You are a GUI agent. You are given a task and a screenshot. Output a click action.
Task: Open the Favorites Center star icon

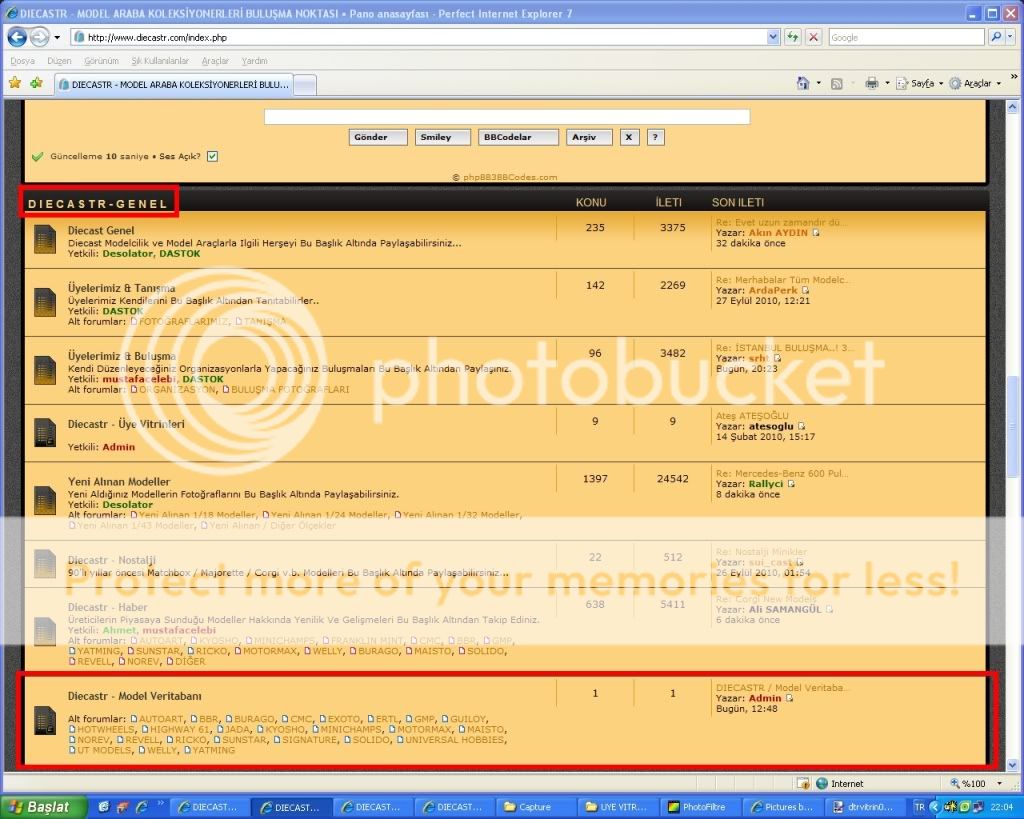[x=15, y=83]
